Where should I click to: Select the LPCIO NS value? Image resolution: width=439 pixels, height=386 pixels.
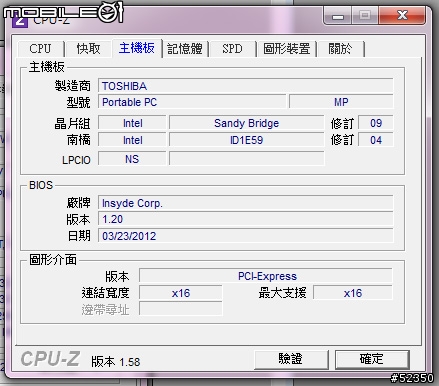click(x=132, y=159)
